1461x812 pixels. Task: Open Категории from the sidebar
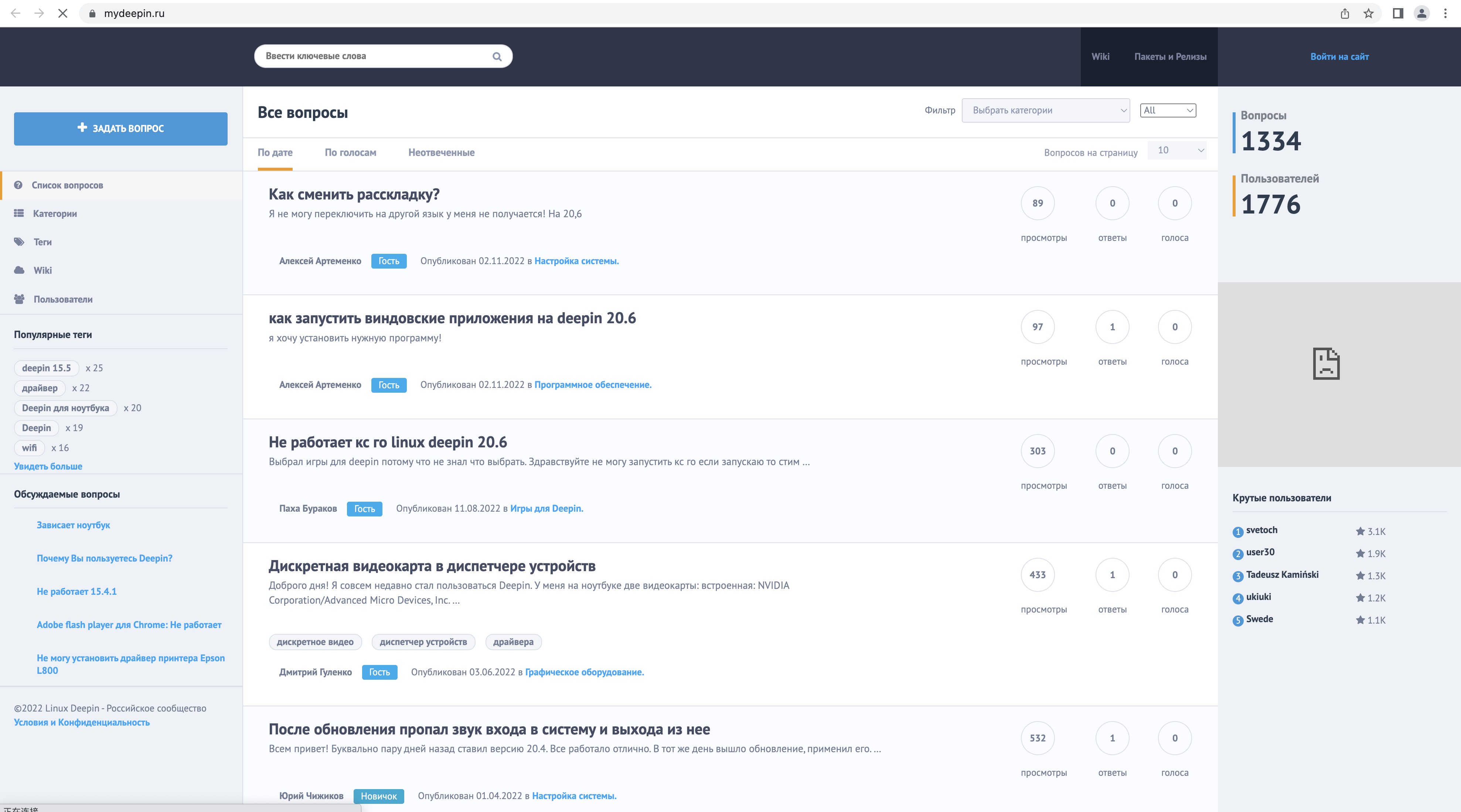54,213
